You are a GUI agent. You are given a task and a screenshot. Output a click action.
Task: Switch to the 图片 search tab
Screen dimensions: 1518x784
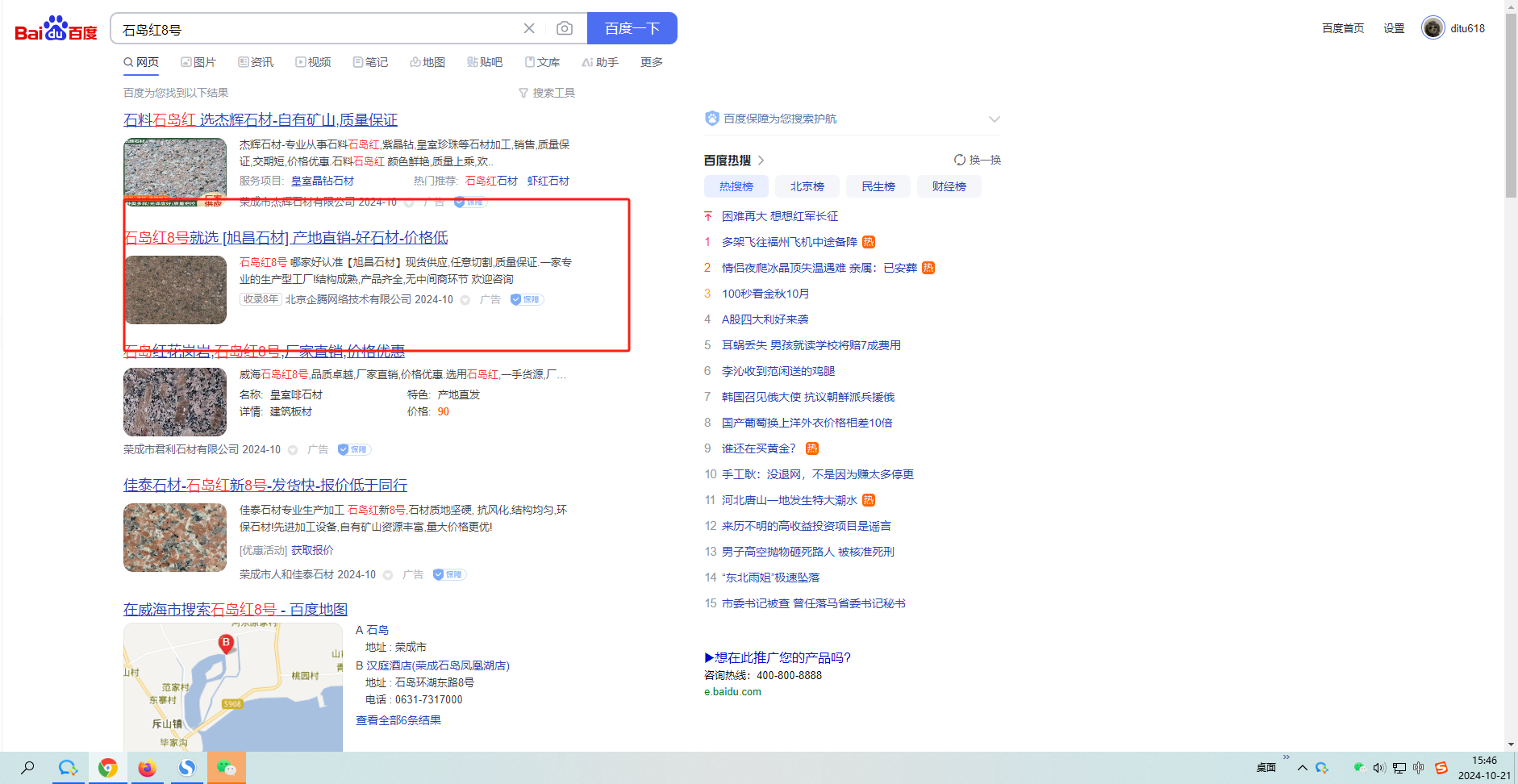(x=198, y=62)
